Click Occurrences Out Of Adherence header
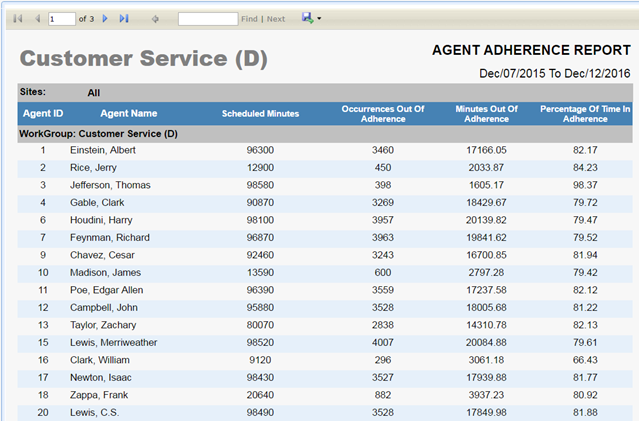 tap(383, 113)
